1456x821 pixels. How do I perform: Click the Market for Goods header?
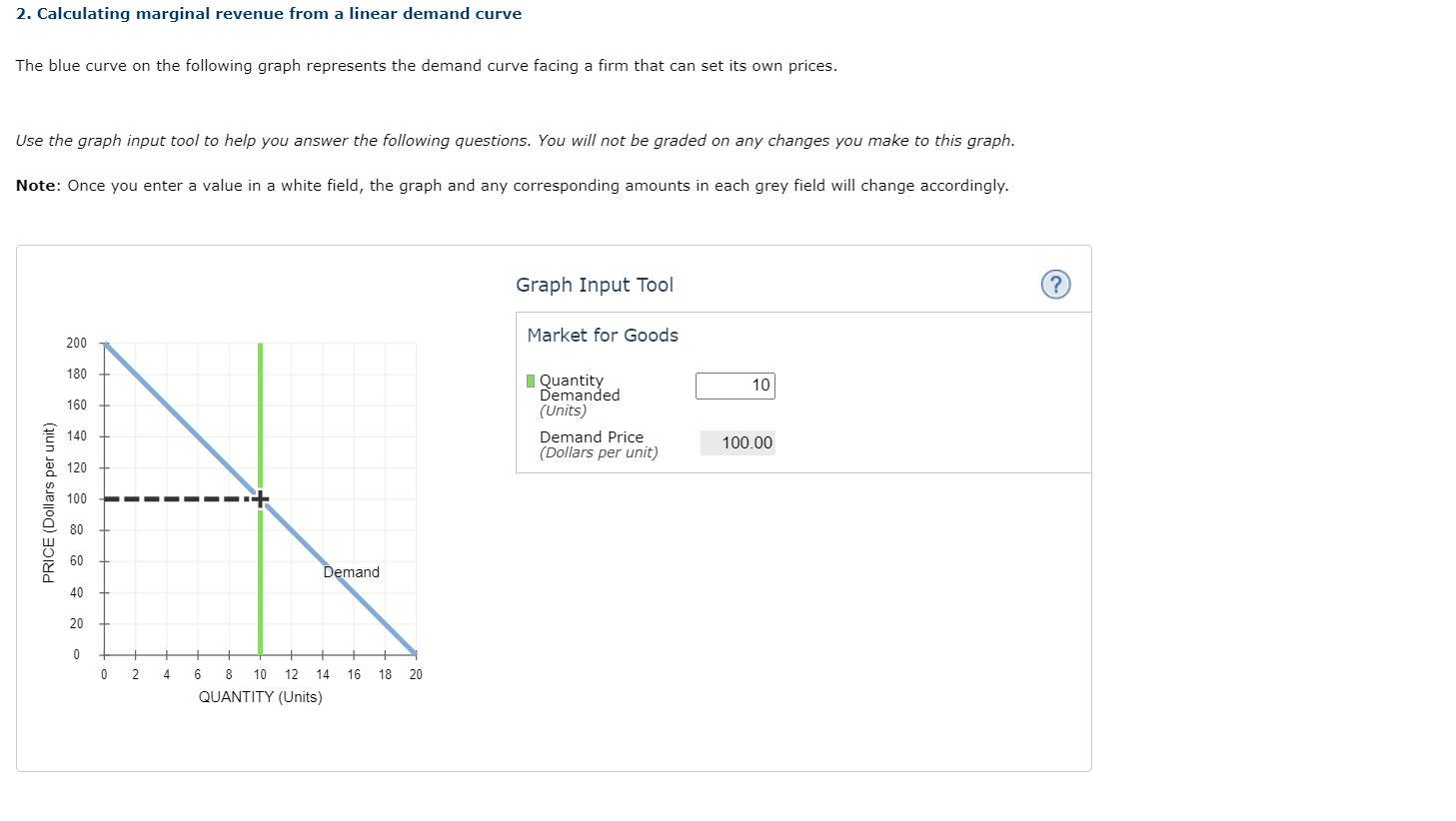603,336
